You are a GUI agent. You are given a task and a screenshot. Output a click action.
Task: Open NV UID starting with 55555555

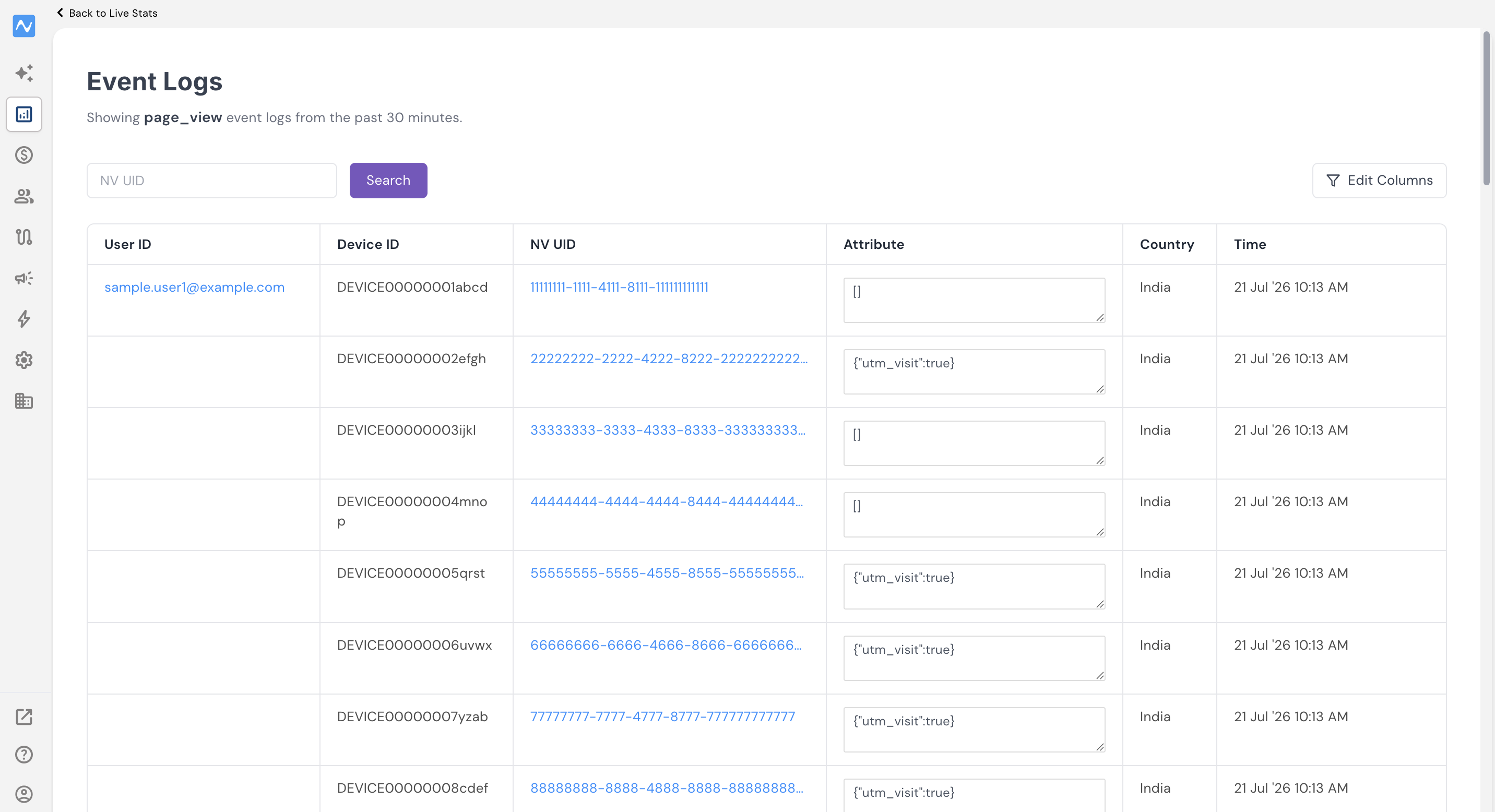coord(668,573)
